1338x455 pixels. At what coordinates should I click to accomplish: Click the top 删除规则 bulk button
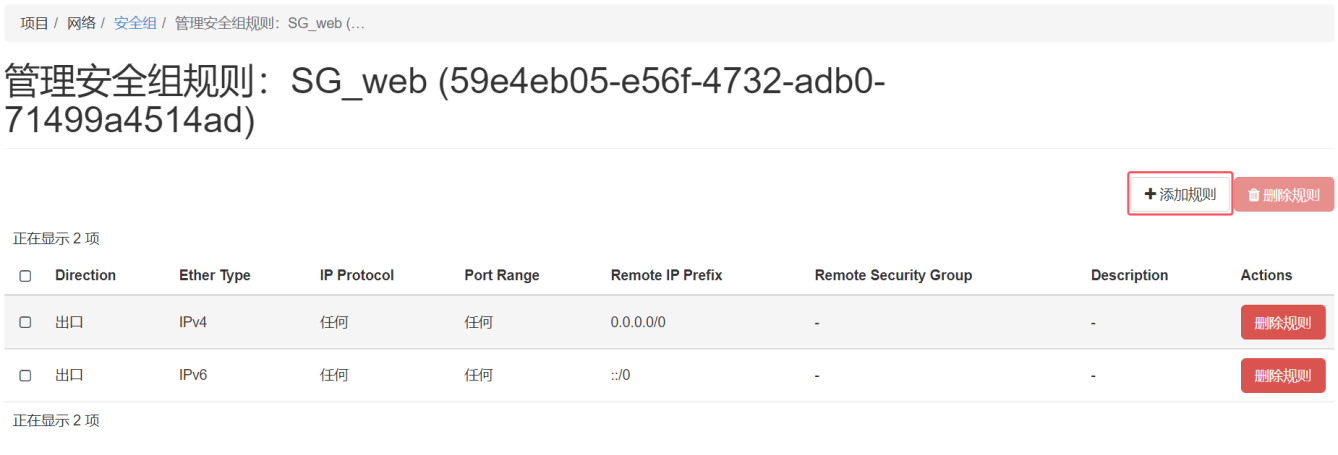coord(1284,195)
